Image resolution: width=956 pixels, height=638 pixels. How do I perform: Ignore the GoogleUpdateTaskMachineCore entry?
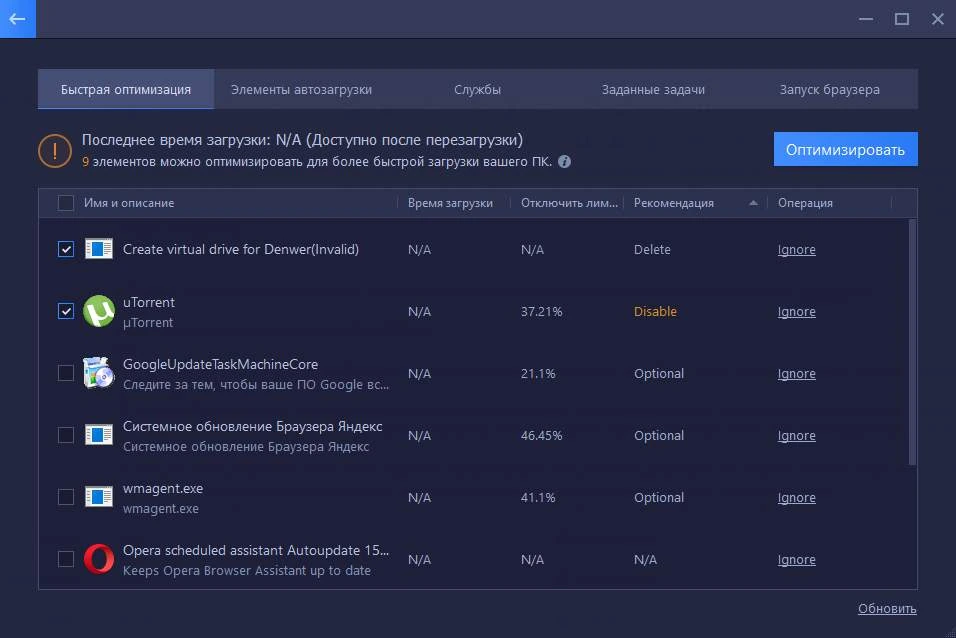click(796, 374)
